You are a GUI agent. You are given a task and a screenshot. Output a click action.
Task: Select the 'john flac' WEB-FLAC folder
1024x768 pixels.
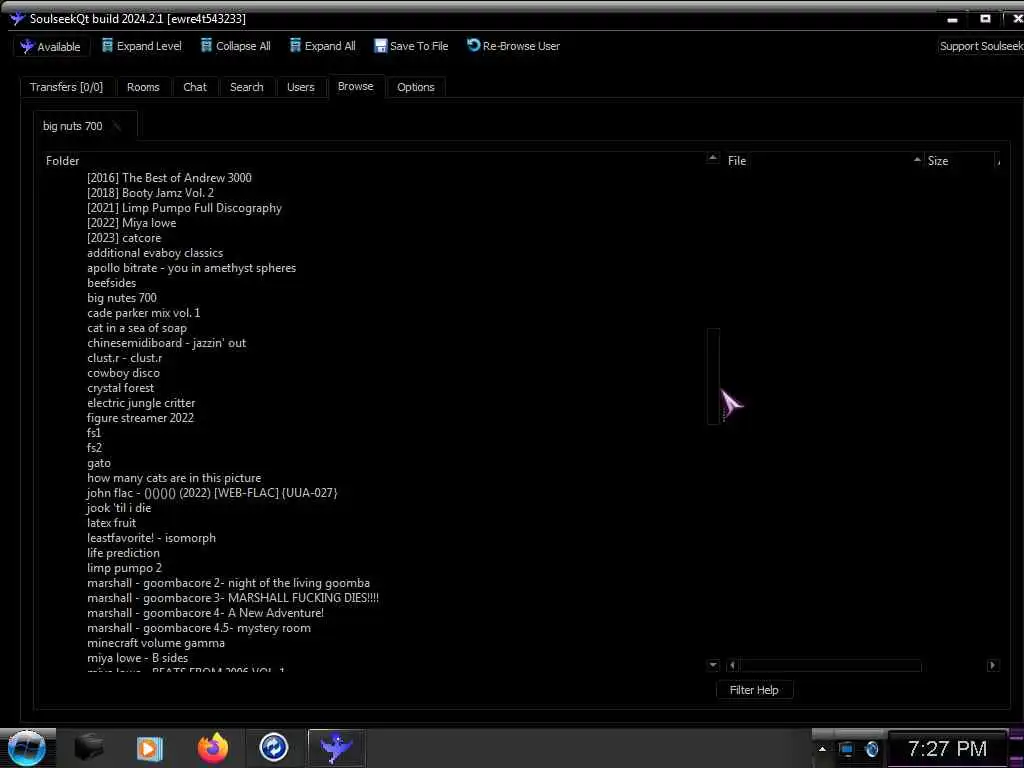click(212, 493)
